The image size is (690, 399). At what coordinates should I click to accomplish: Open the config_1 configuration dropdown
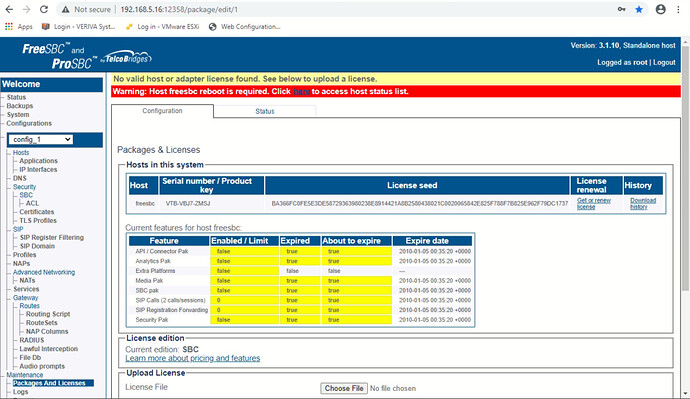[x=40, y=139]
